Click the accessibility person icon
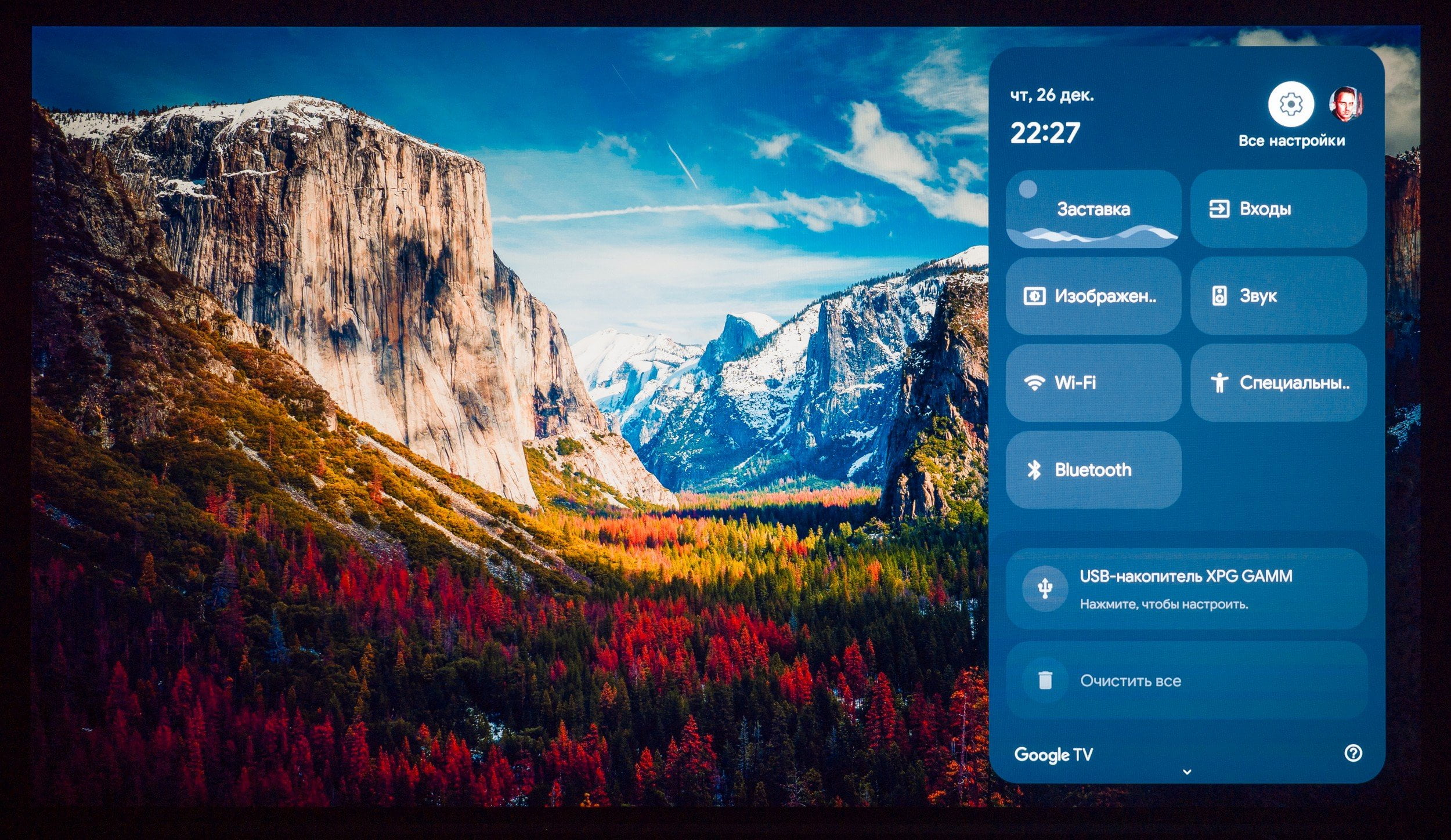This screenshot has height=840, width=1451. [x=1219, y=383]
